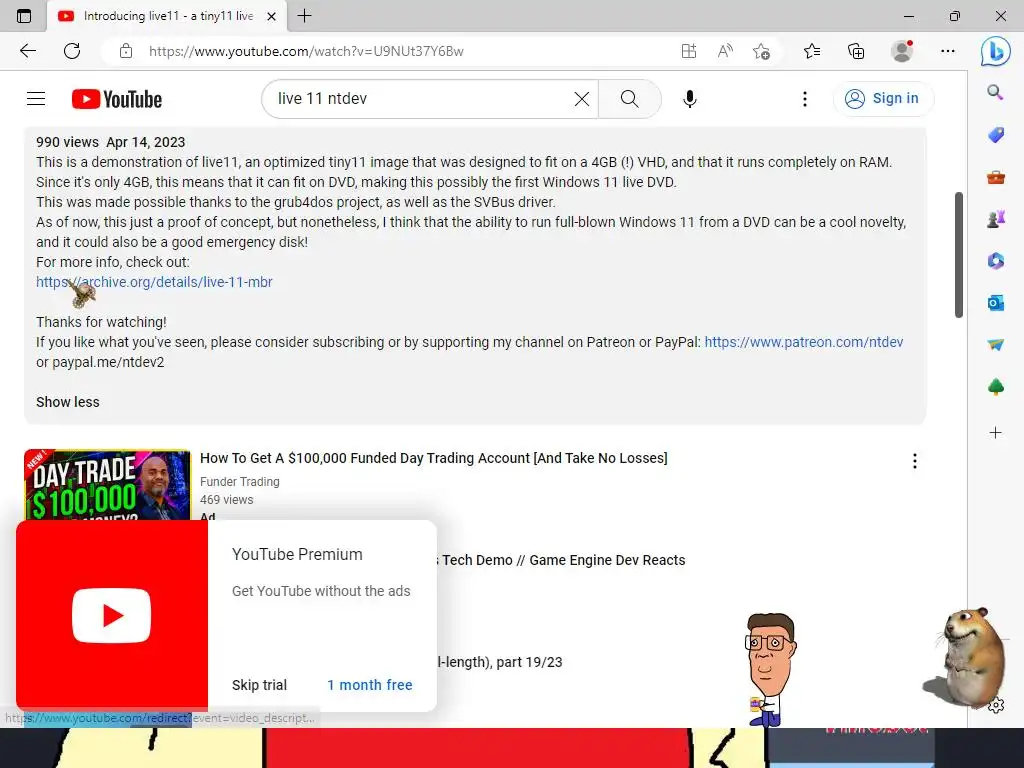
Task: Open sidebar Search icon
Action: [995, 92]
